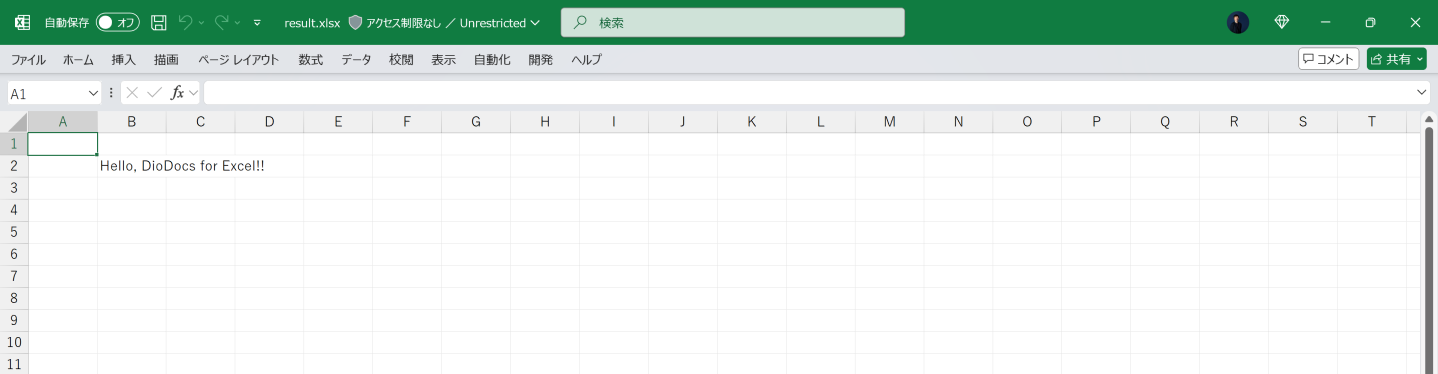
Task: Expand the formula bar with chevron
Action: coord(1422,92)
